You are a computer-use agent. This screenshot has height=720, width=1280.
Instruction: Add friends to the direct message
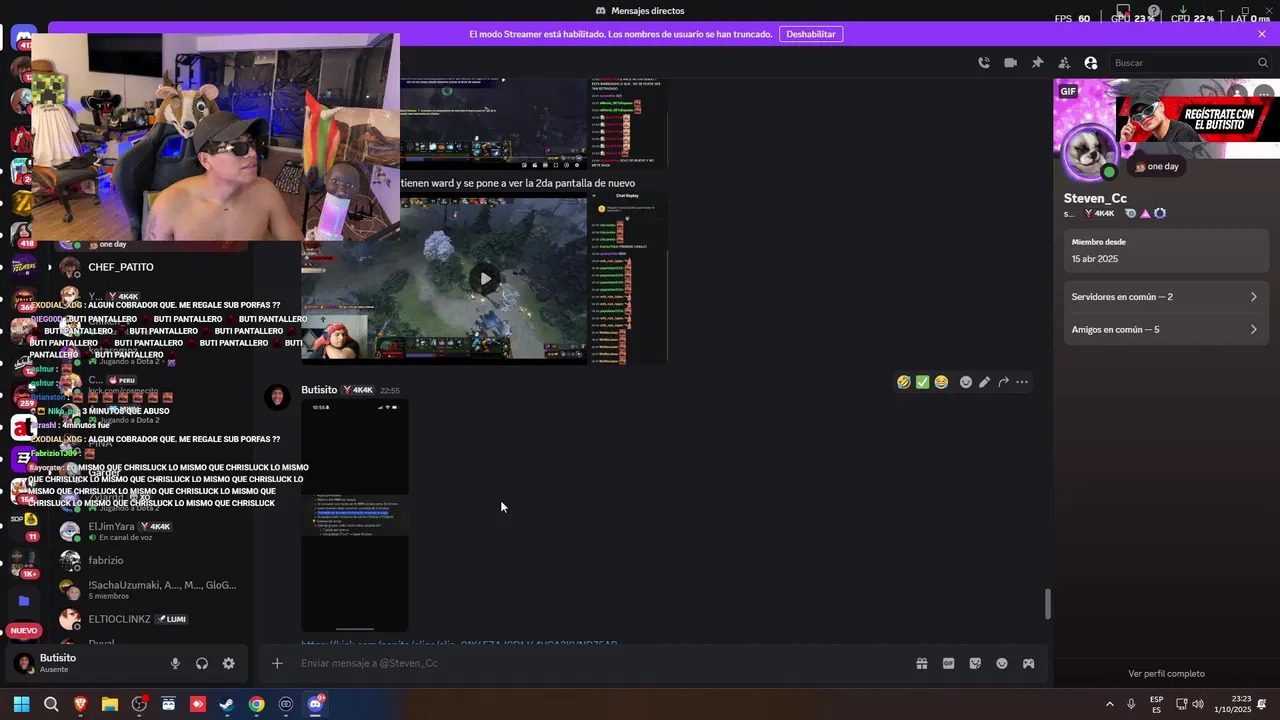(x=1064, y=63)
